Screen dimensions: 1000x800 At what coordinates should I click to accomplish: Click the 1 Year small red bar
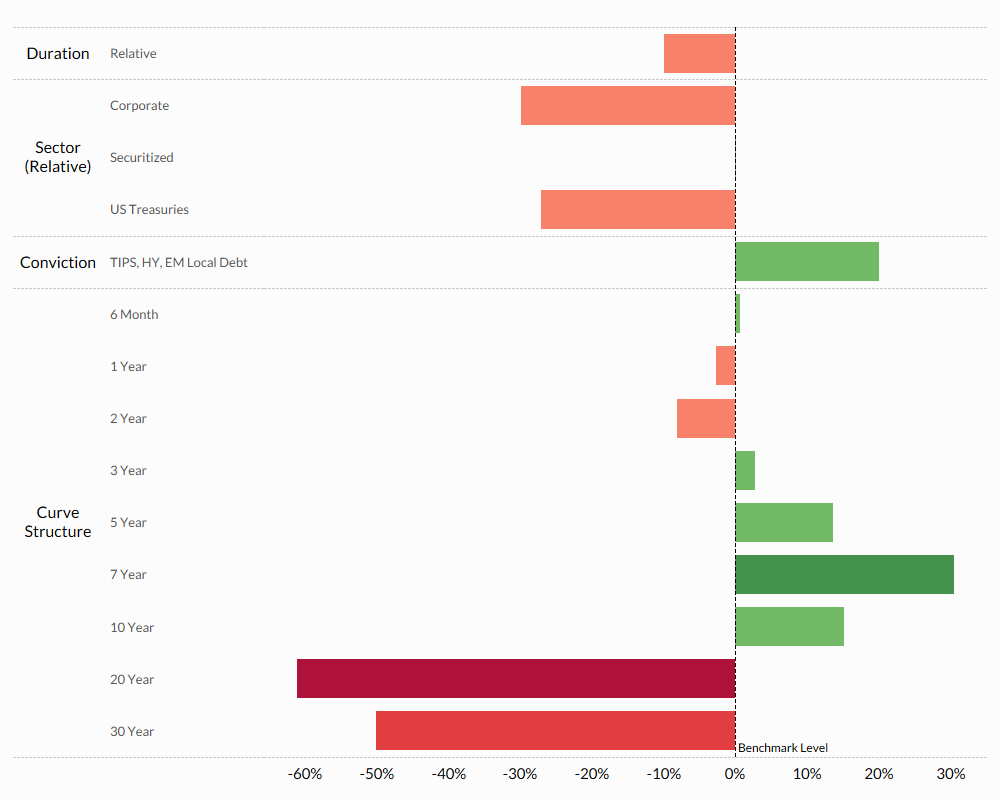point(725,366)
